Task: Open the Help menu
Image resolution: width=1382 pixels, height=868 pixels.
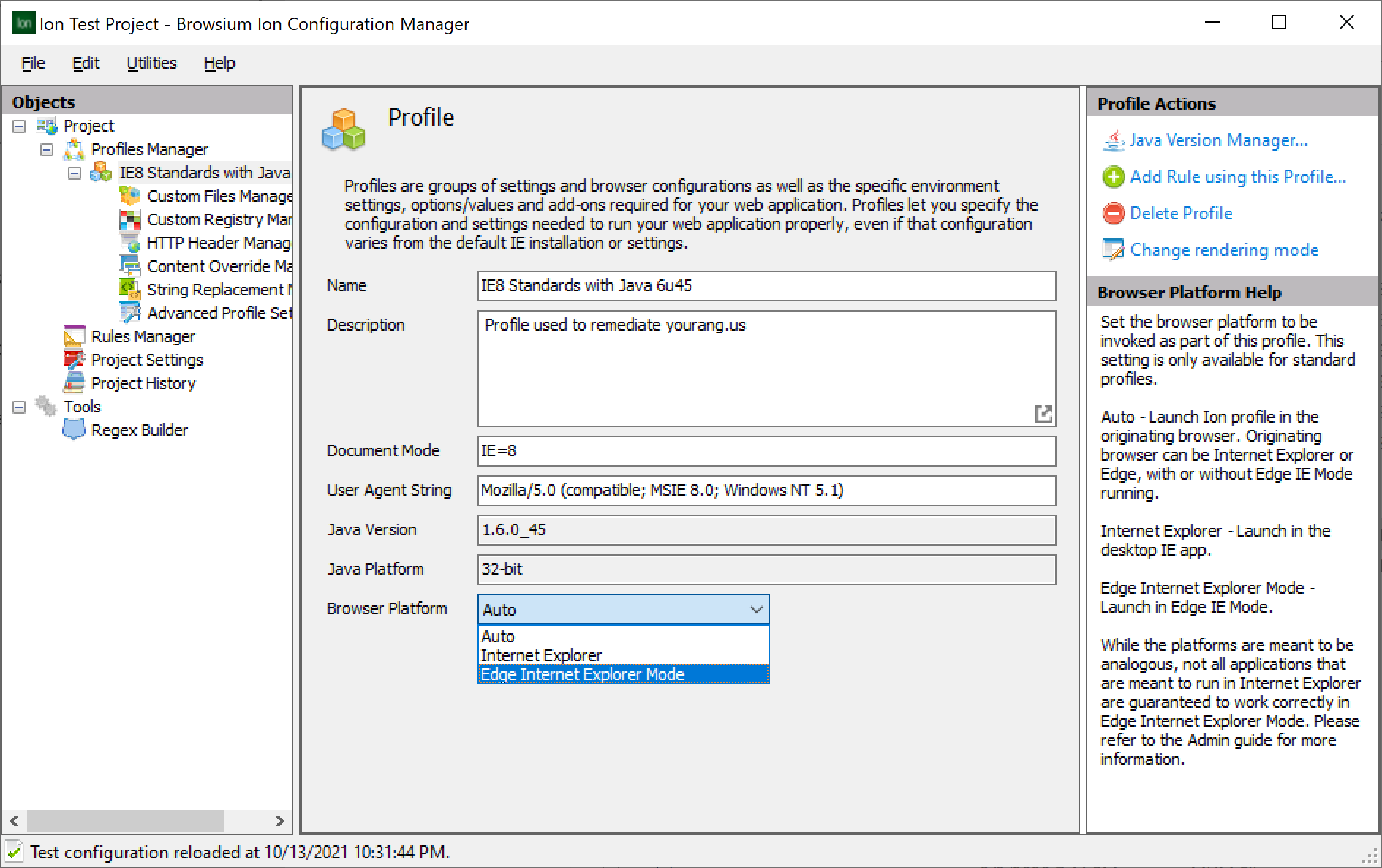Action: [219, 63]
